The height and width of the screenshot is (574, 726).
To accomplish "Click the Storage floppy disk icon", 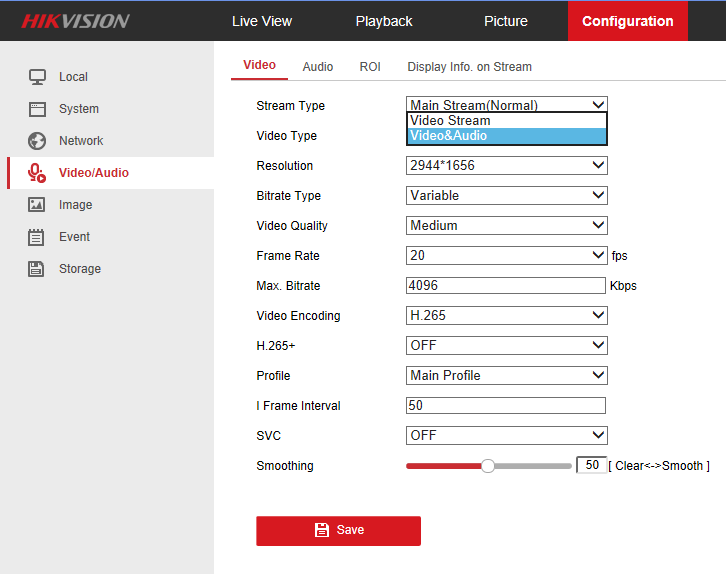I will (x=37, y=269).
